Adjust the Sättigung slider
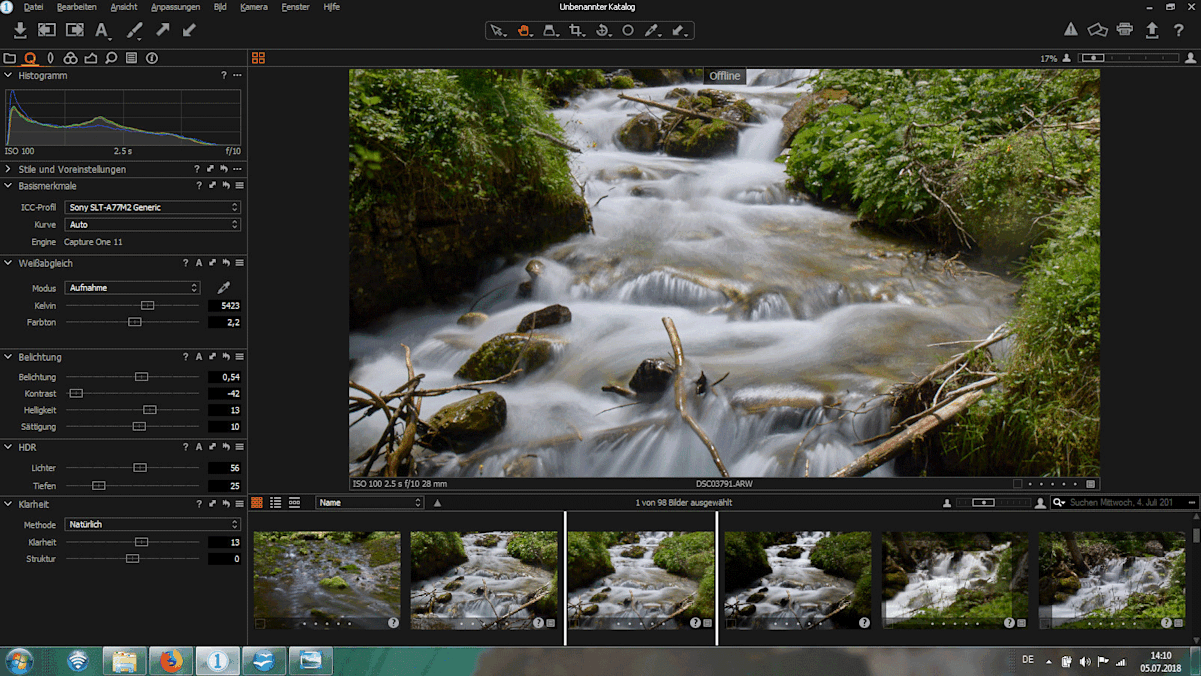 coord(136,426)
